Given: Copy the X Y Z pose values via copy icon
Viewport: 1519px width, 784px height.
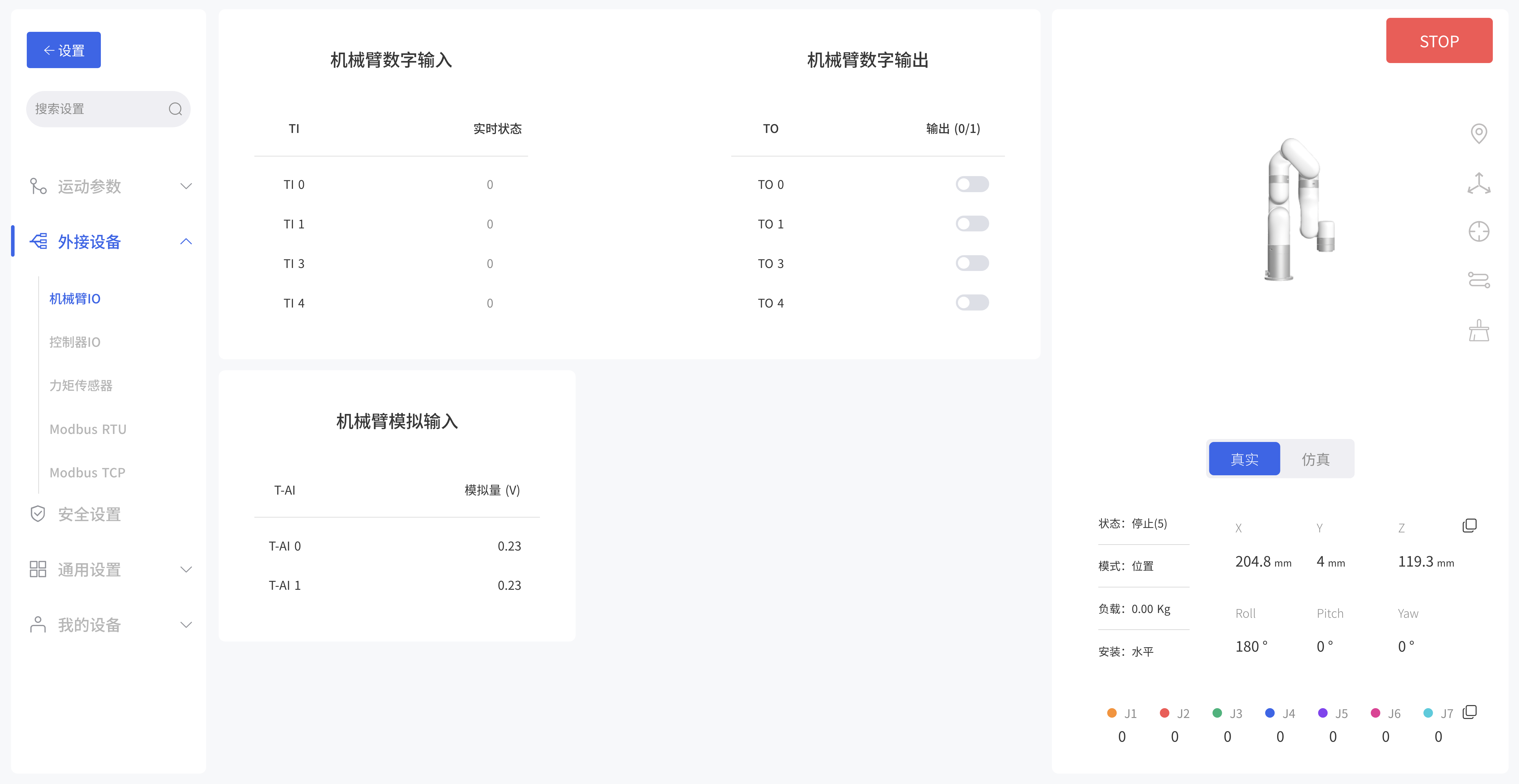Looking at the screenshot, I should [x=1469, y=525].
